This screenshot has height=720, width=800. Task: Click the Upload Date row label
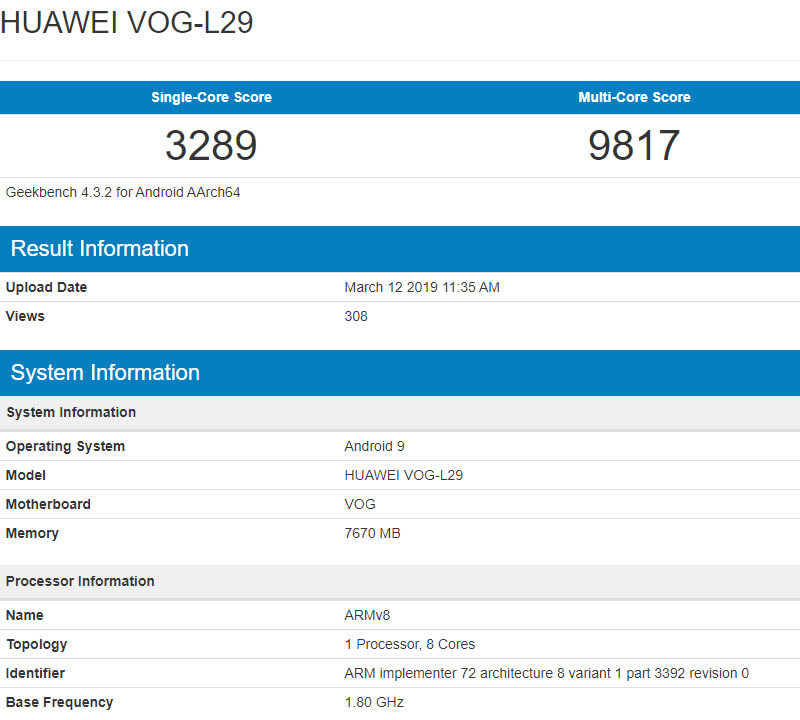click(46, 287)
